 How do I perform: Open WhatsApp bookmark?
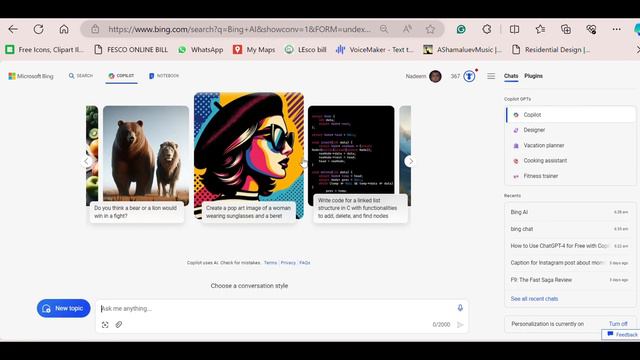click(200, 49)
